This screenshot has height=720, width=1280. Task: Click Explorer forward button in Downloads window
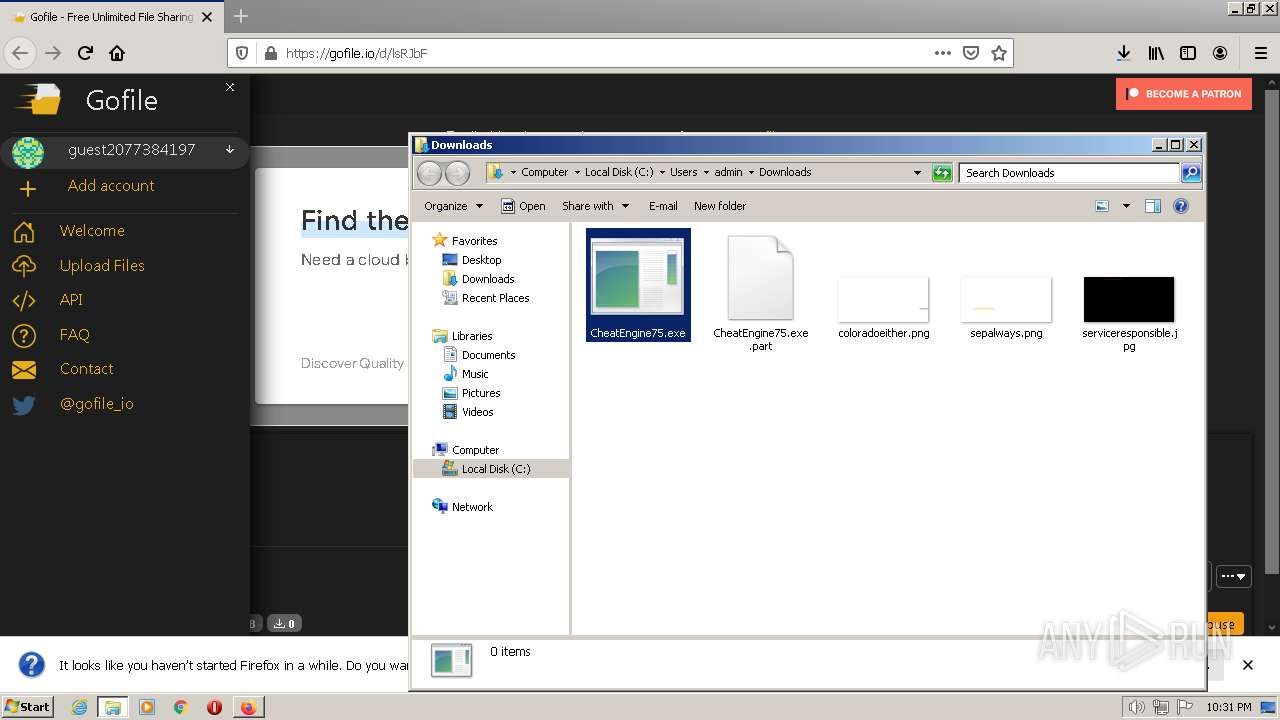point(457,173)
